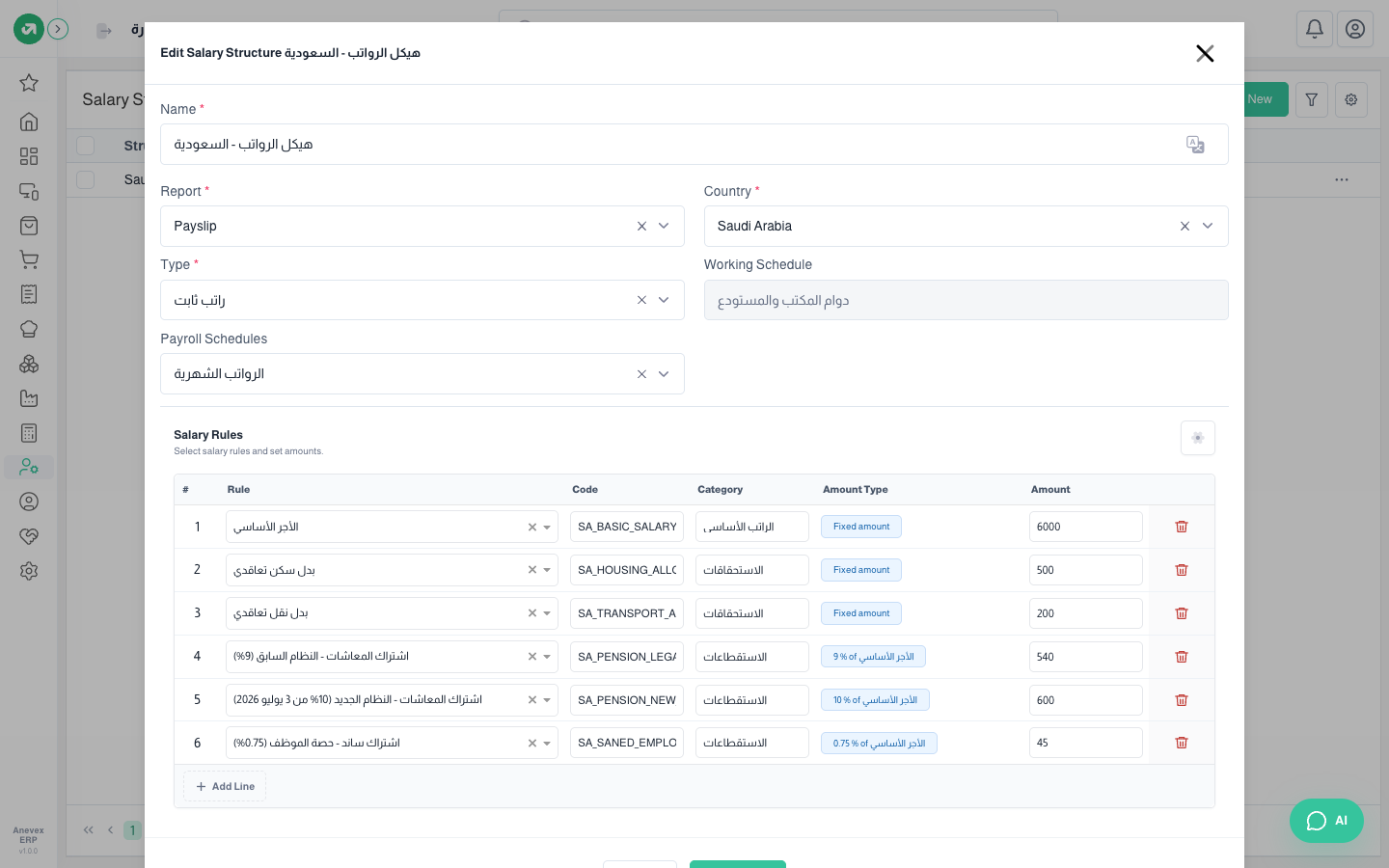Expand the Payroll Schedules dropdown
Image resolution: width=1389 pixels, height=868 pixels.
coord(664,374)
